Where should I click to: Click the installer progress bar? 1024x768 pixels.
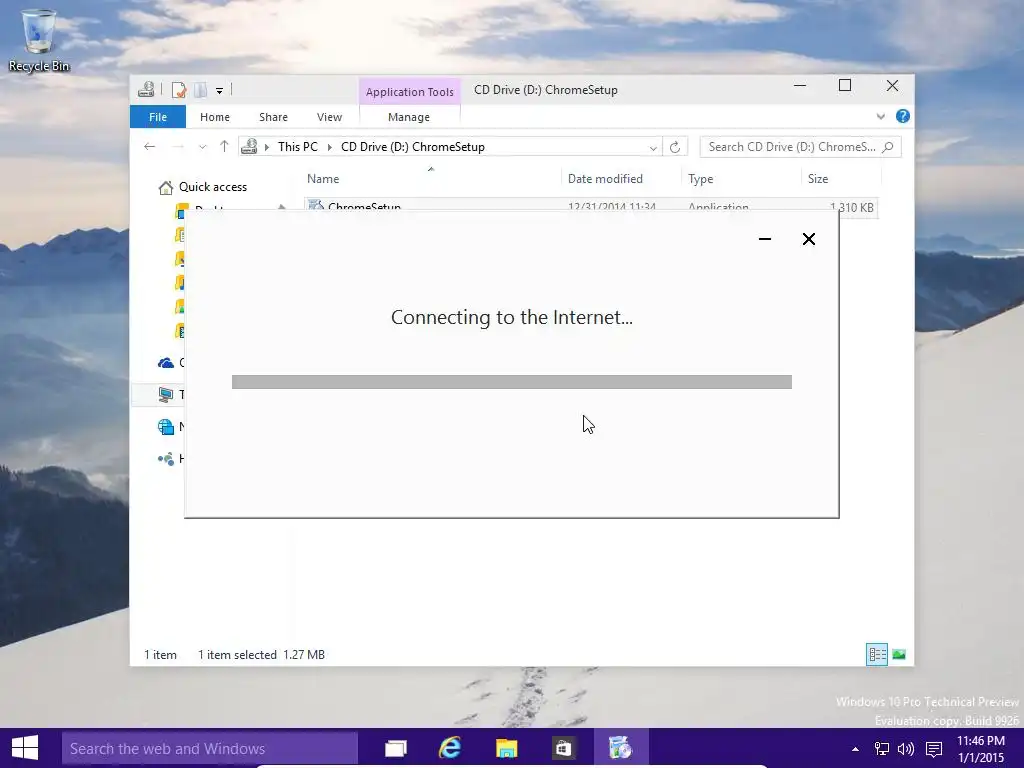click(511, 382)
